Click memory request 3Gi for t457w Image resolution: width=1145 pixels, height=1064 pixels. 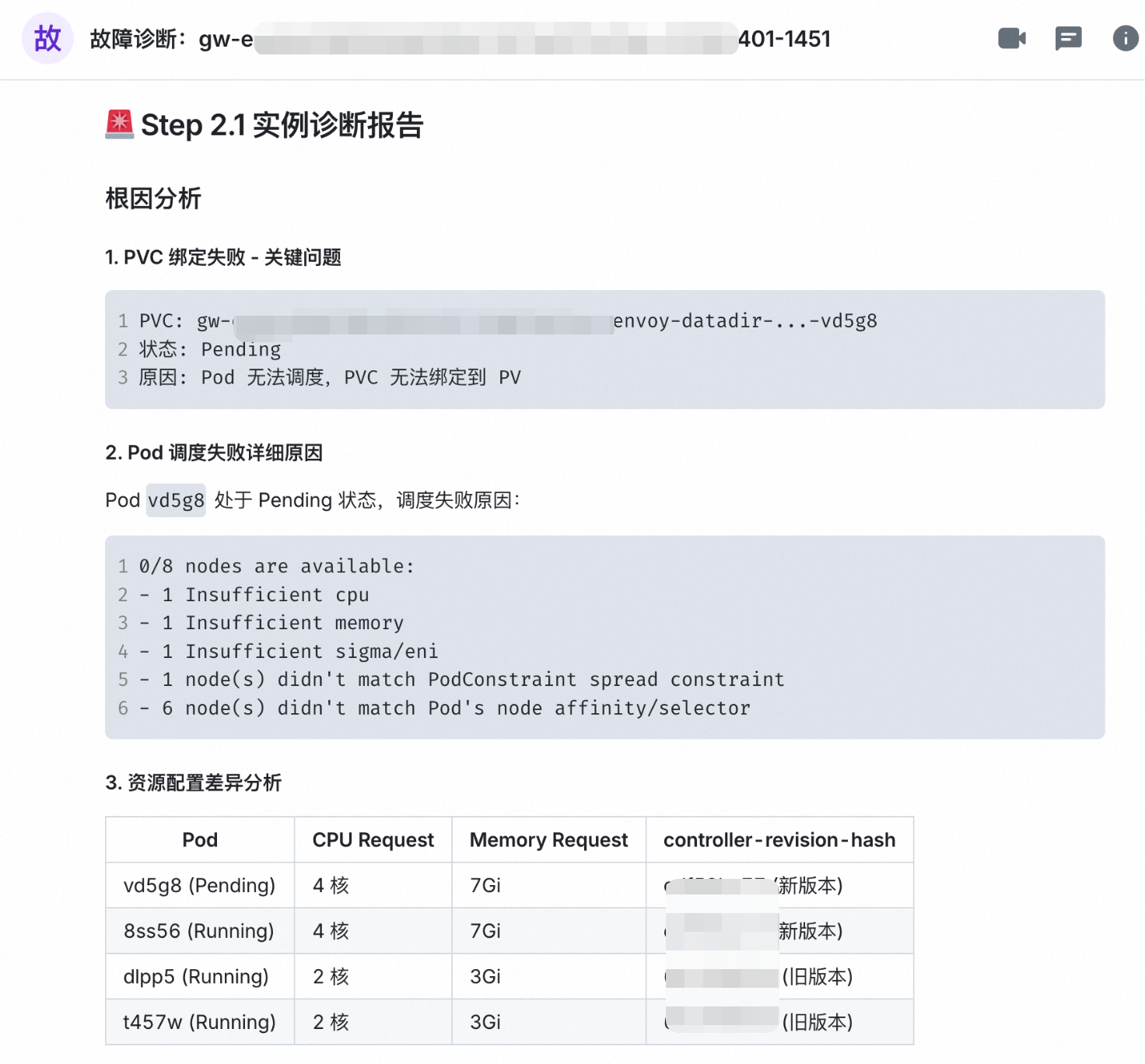tap(549, 1022)
